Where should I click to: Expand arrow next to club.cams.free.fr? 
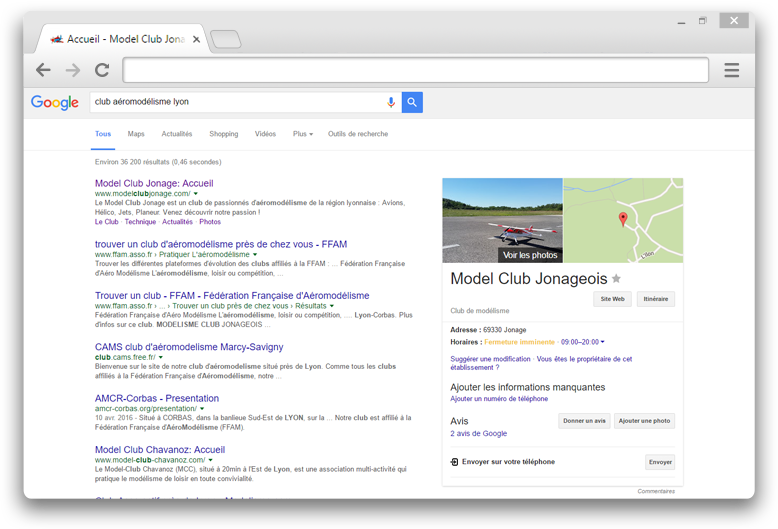pyautogui.click(x=161, y=357)
